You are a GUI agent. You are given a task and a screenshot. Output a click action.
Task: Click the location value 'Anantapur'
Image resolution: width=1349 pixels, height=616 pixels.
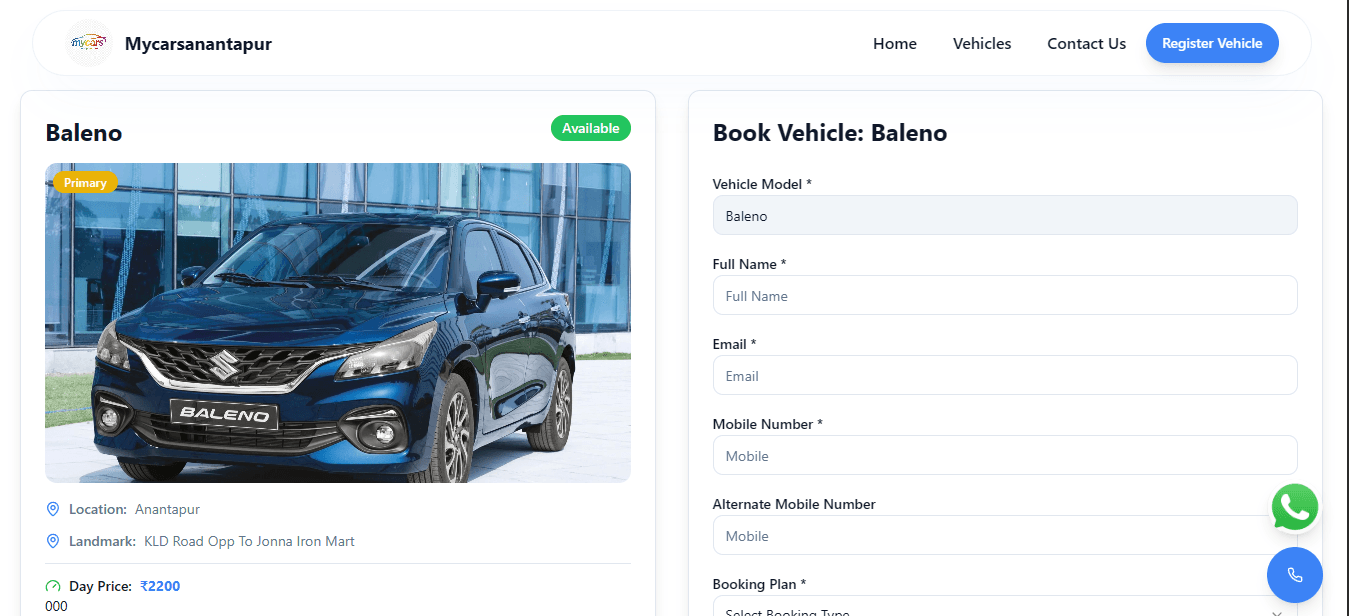coord(167,509)
